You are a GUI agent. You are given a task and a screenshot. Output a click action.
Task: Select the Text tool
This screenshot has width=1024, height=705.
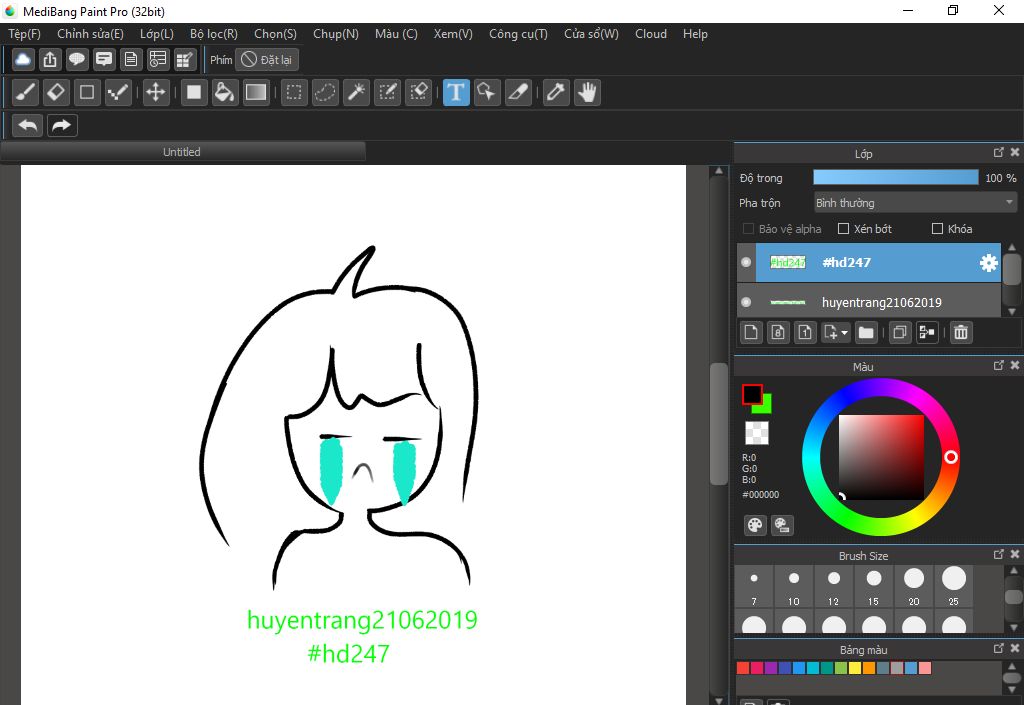456,92
